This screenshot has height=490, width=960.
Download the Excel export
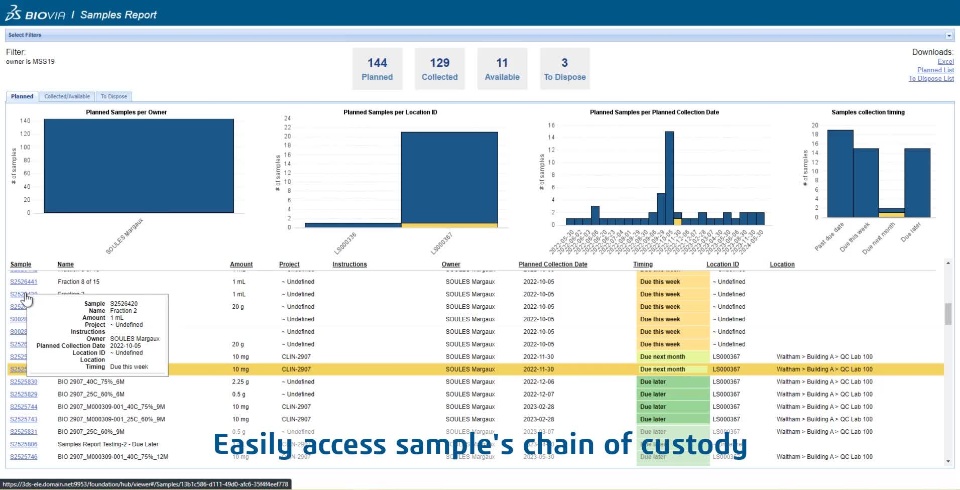(945, 62)
